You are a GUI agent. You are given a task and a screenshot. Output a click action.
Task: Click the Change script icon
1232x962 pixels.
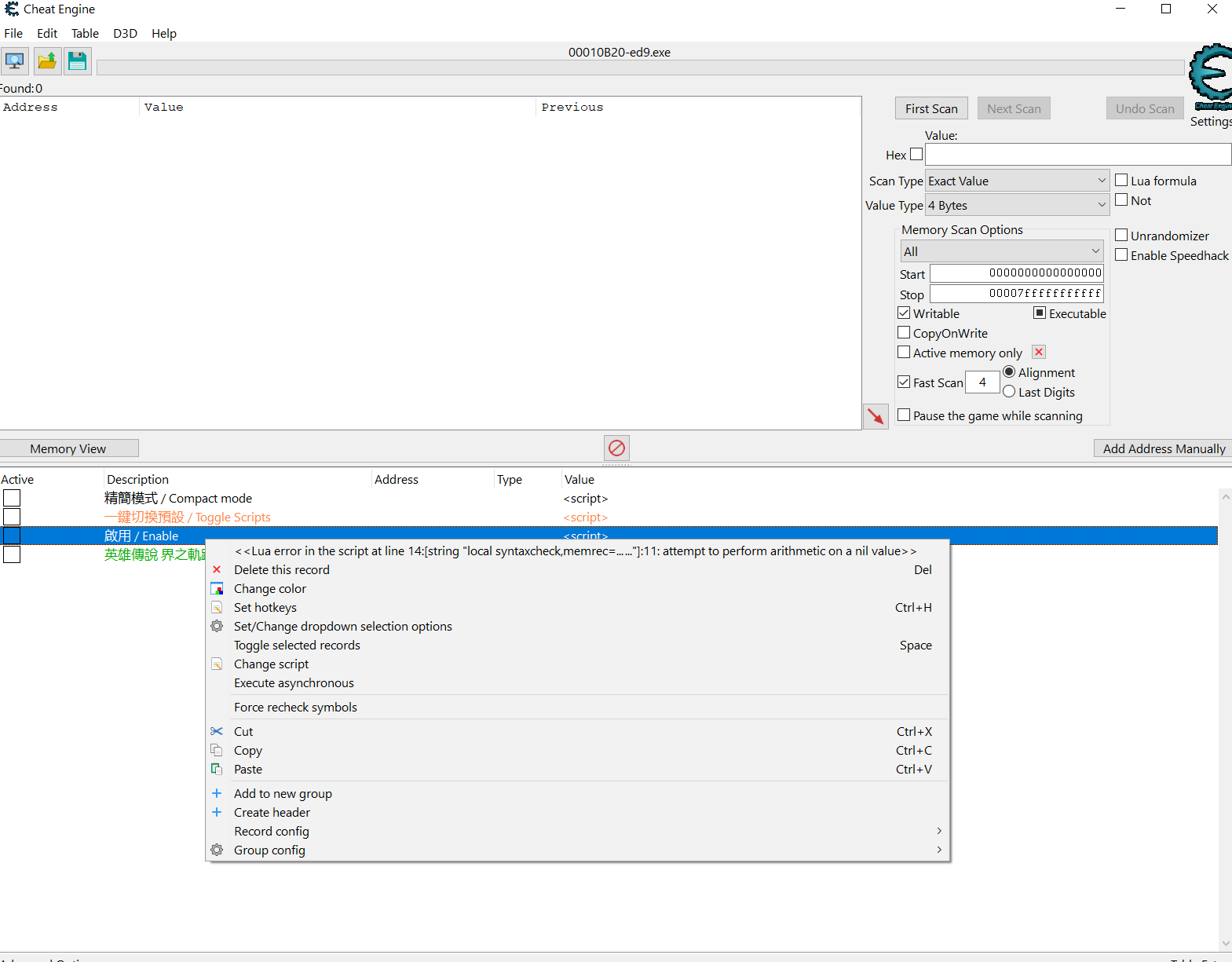click(x=217, y=664)
